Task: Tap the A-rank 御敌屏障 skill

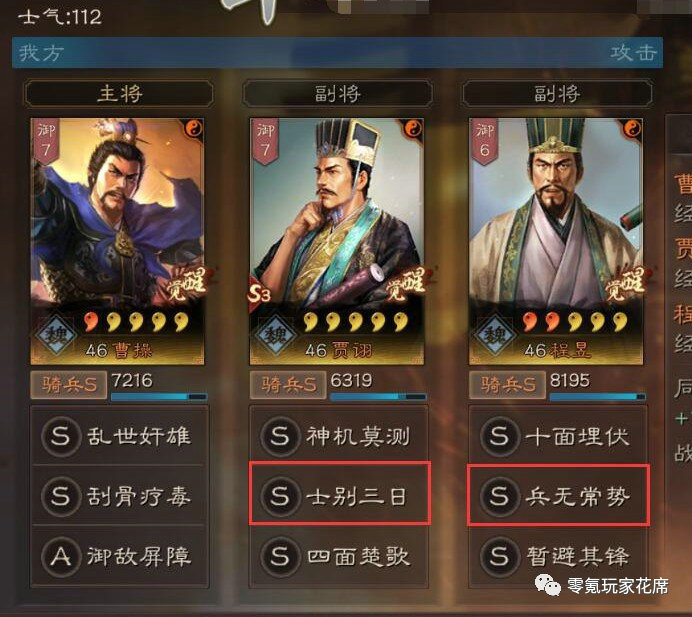Action: 119,556
